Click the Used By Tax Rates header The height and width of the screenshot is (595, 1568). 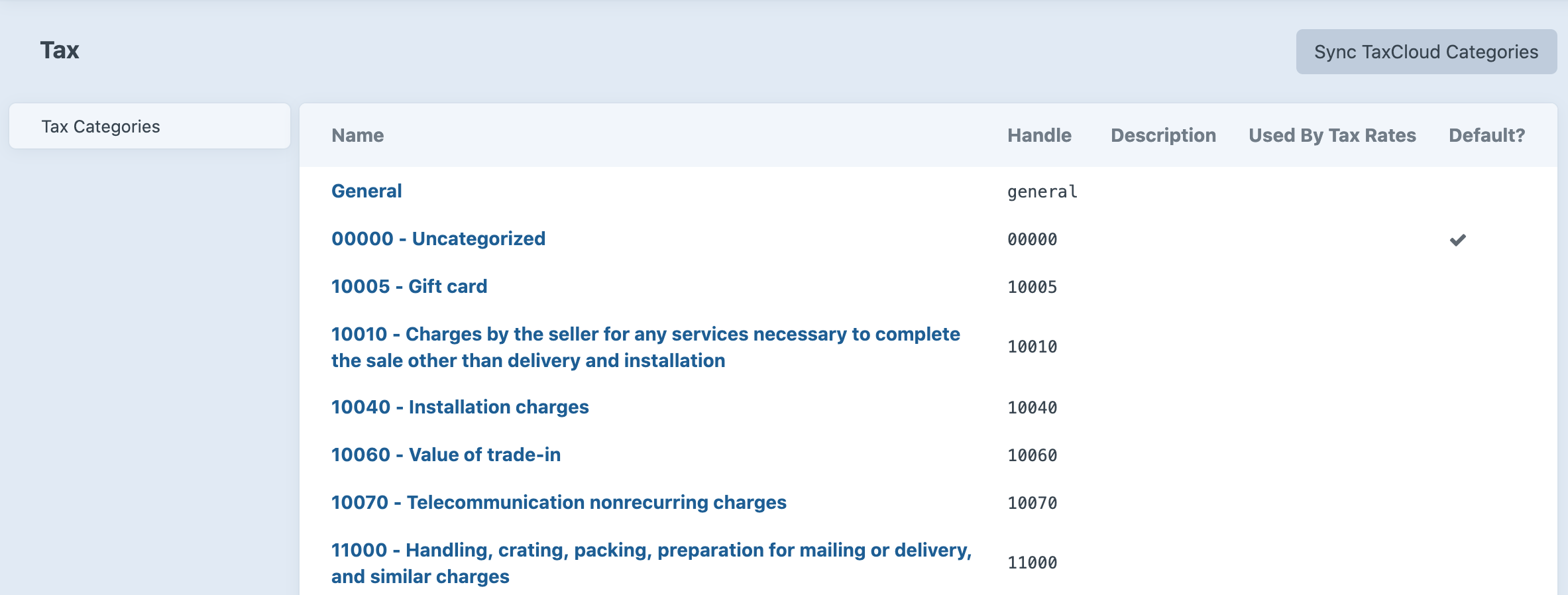point(1332,135)
